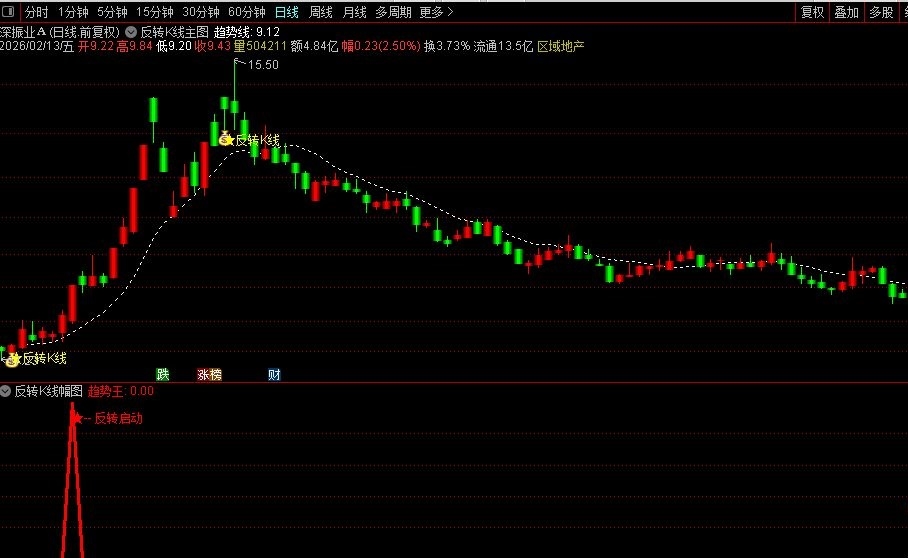The image size is (908, 558).
Task: Click the 涨榜 marker below the chart
Action: pos(210,375)
